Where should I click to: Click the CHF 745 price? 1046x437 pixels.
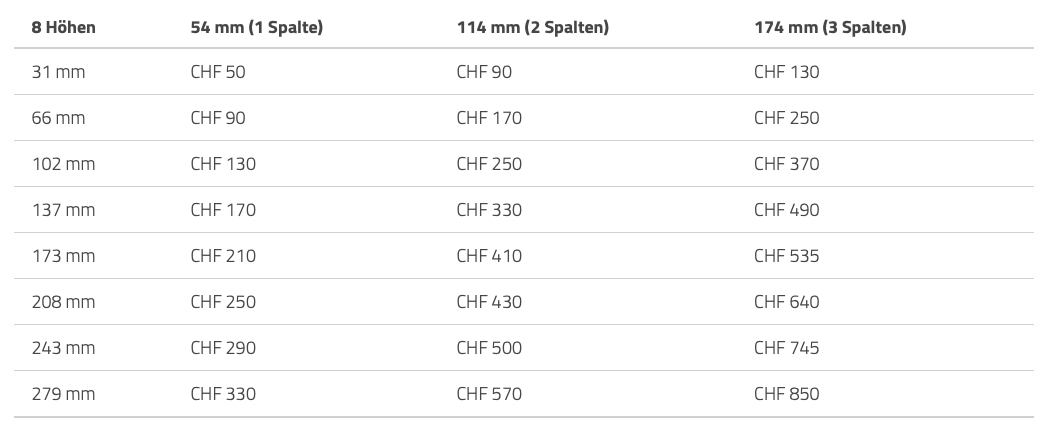pos(786,348)
